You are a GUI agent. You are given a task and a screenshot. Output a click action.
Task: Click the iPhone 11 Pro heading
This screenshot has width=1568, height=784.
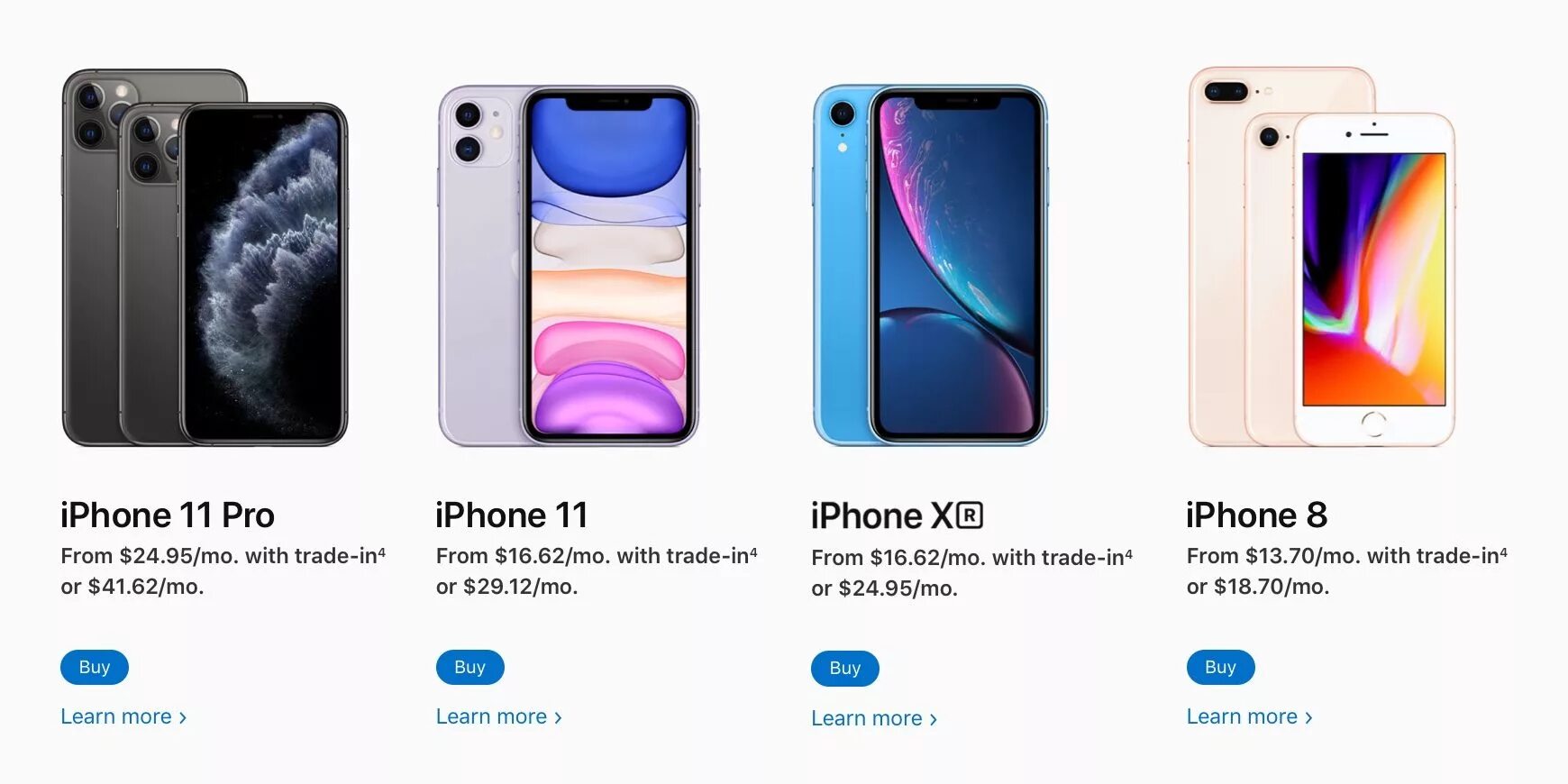pyautogui.click(x=168, y=515)
